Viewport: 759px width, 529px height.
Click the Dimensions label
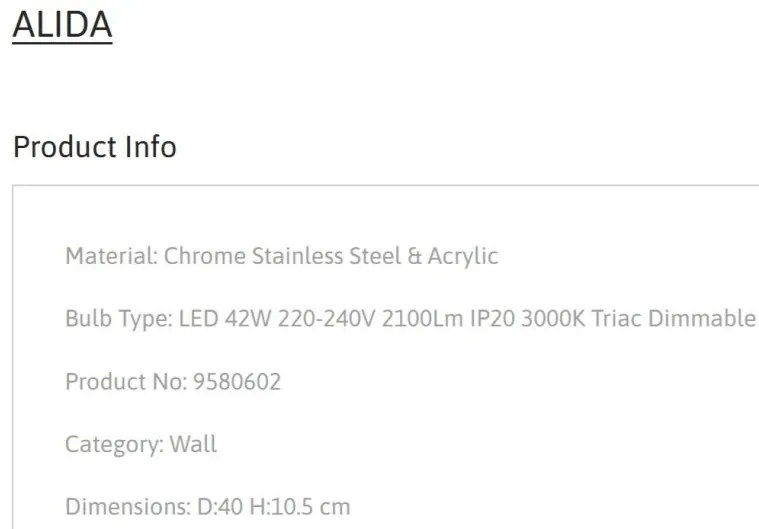click(128, 507)
